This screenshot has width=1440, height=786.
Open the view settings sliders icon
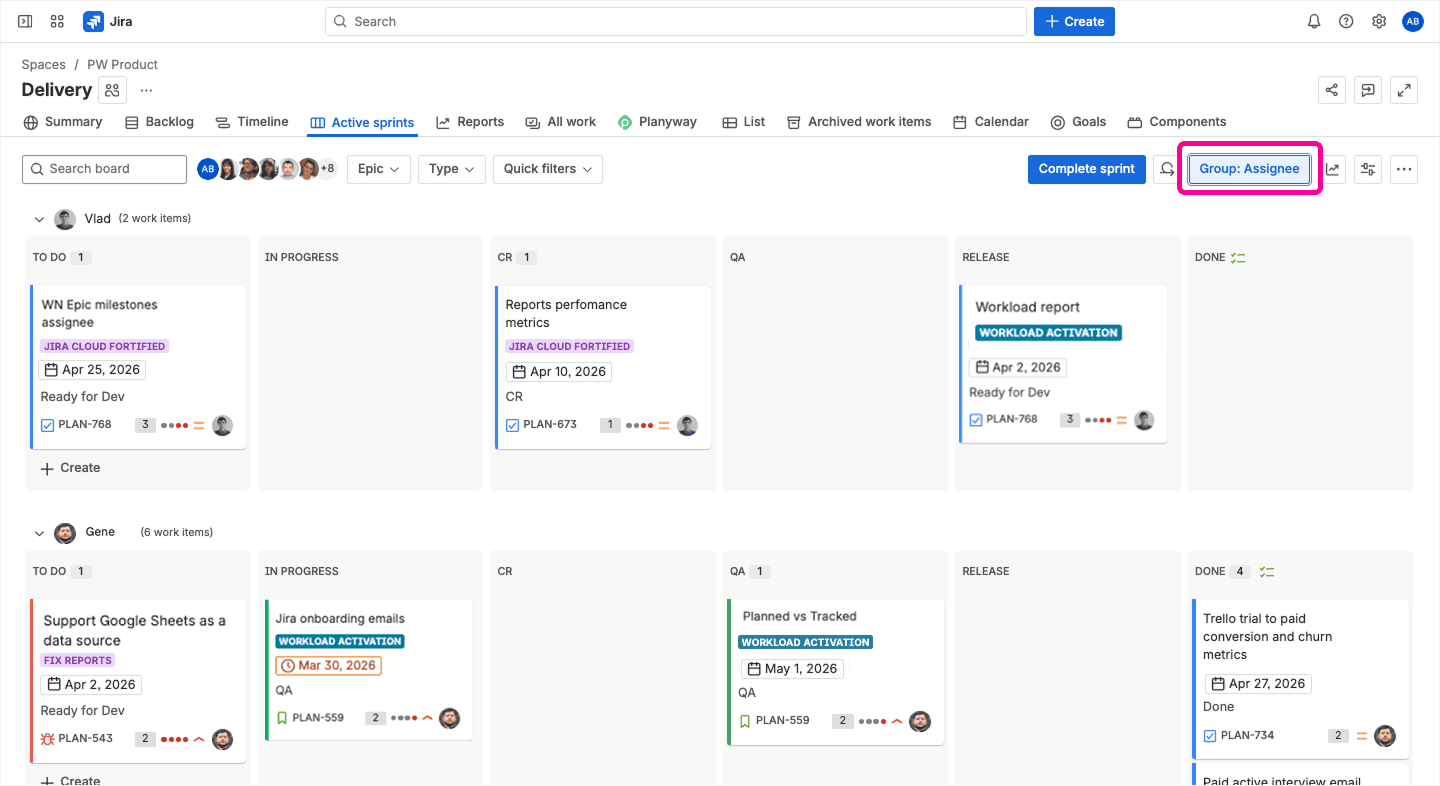(1368, 169)
